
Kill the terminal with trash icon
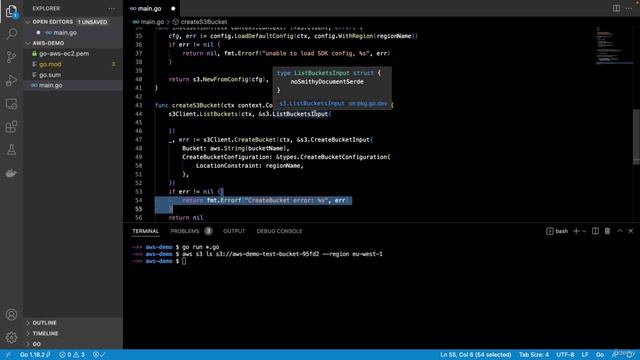pos(607,231)
